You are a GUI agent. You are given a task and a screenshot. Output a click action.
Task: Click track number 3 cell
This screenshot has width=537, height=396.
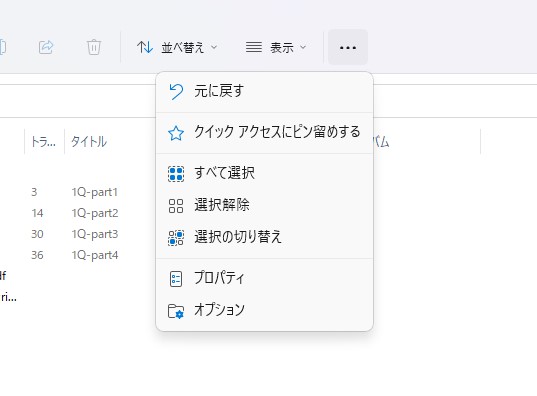coord(34,192)
